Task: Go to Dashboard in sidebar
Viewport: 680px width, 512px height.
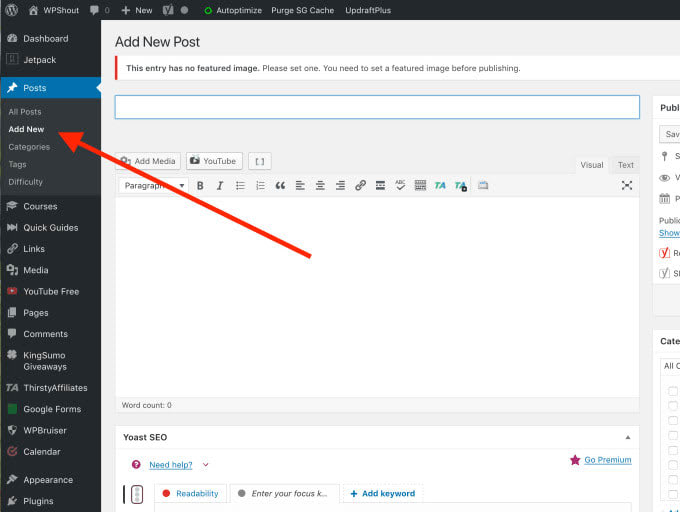Action: pyautogui.click(x=46, y=39)
